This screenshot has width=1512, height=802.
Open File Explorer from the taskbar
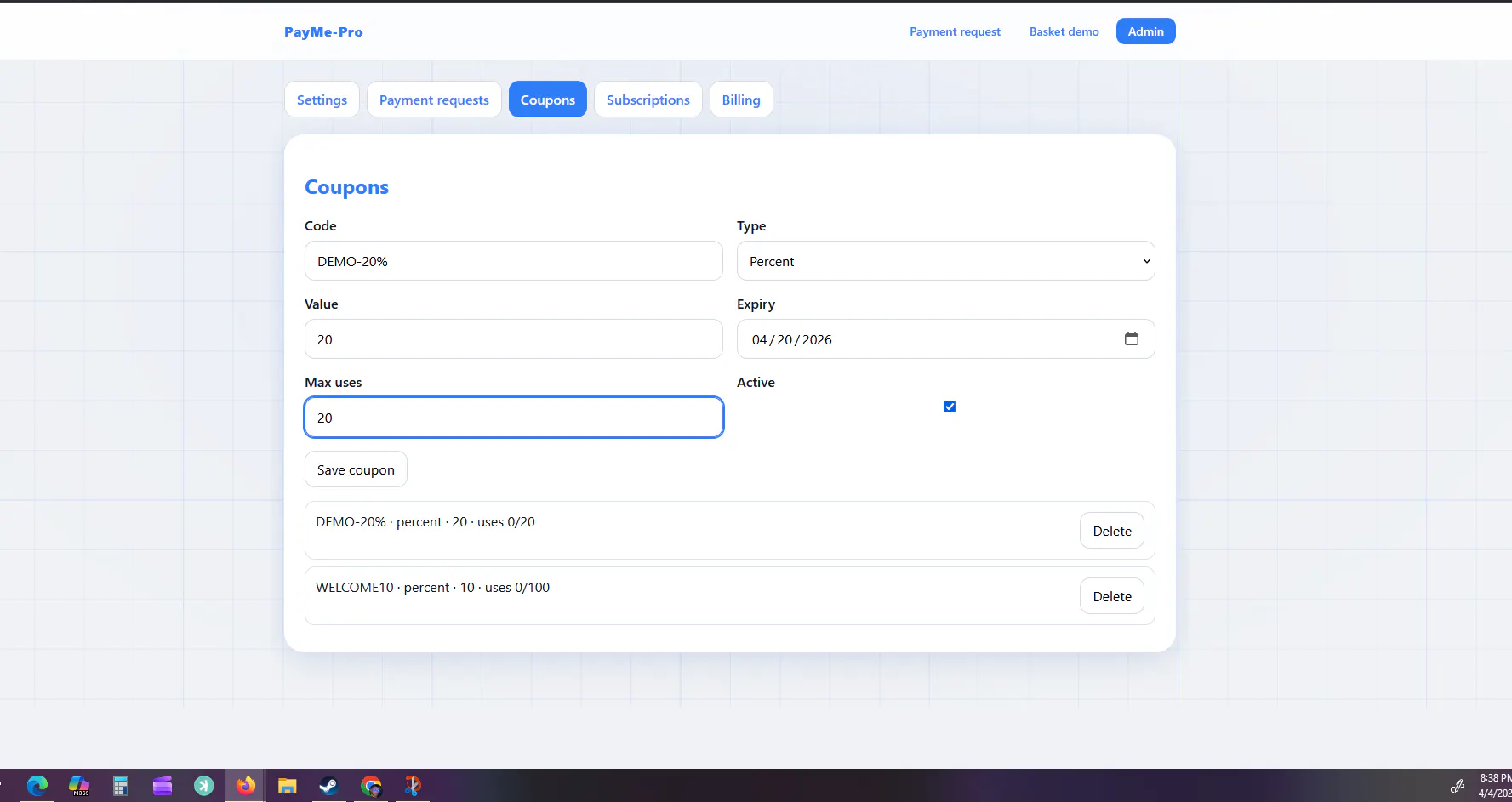(x=288, y=786)
